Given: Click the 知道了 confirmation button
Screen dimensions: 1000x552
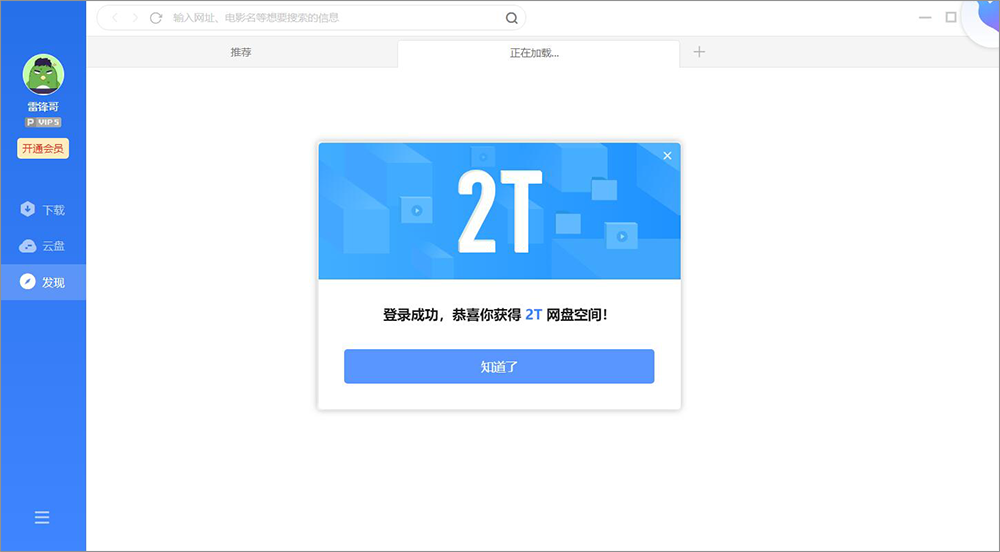Looking at the screenshot, I should [499, 367].
